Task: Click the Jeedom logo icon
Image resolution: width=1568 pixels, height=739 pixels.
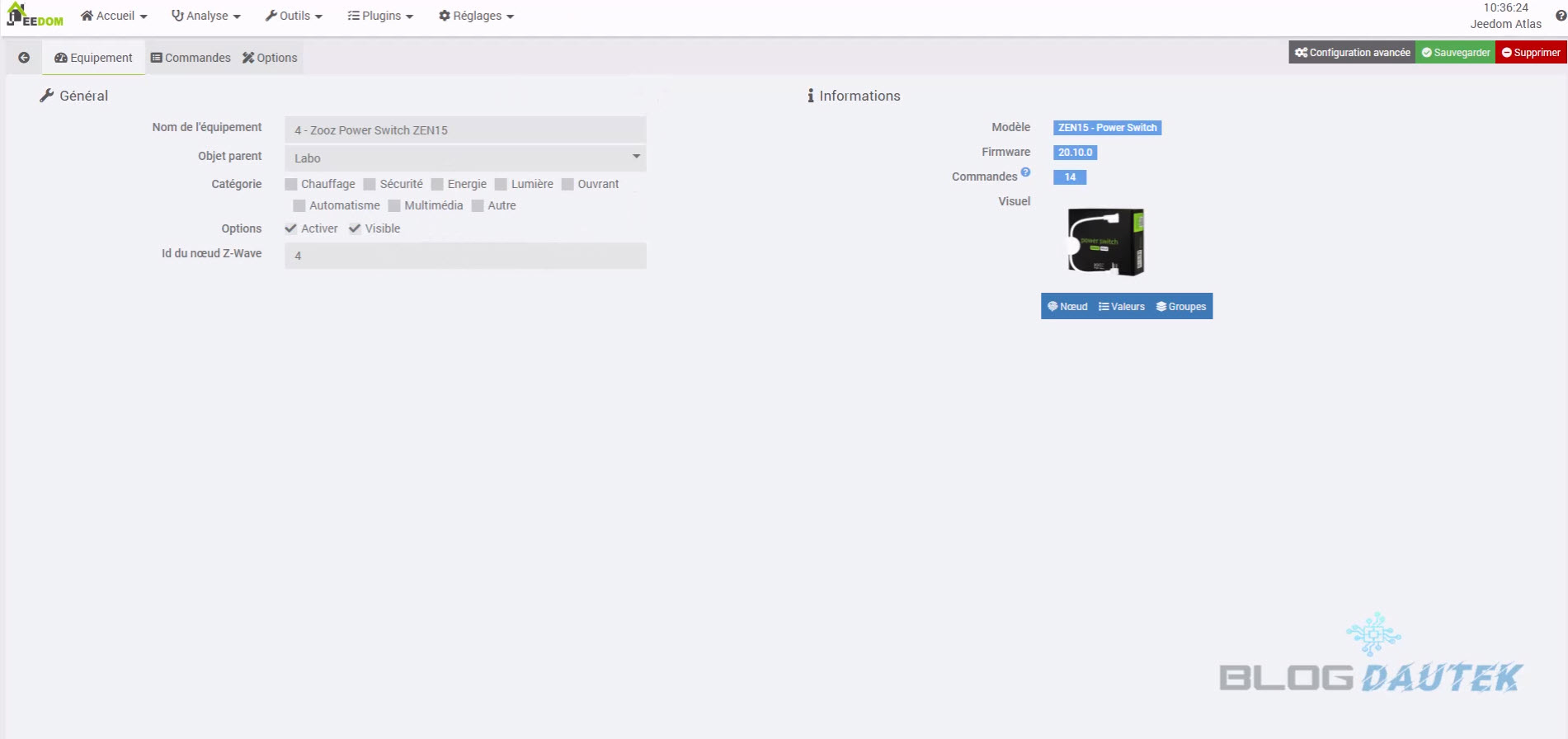Action: [x=34, y=16]
